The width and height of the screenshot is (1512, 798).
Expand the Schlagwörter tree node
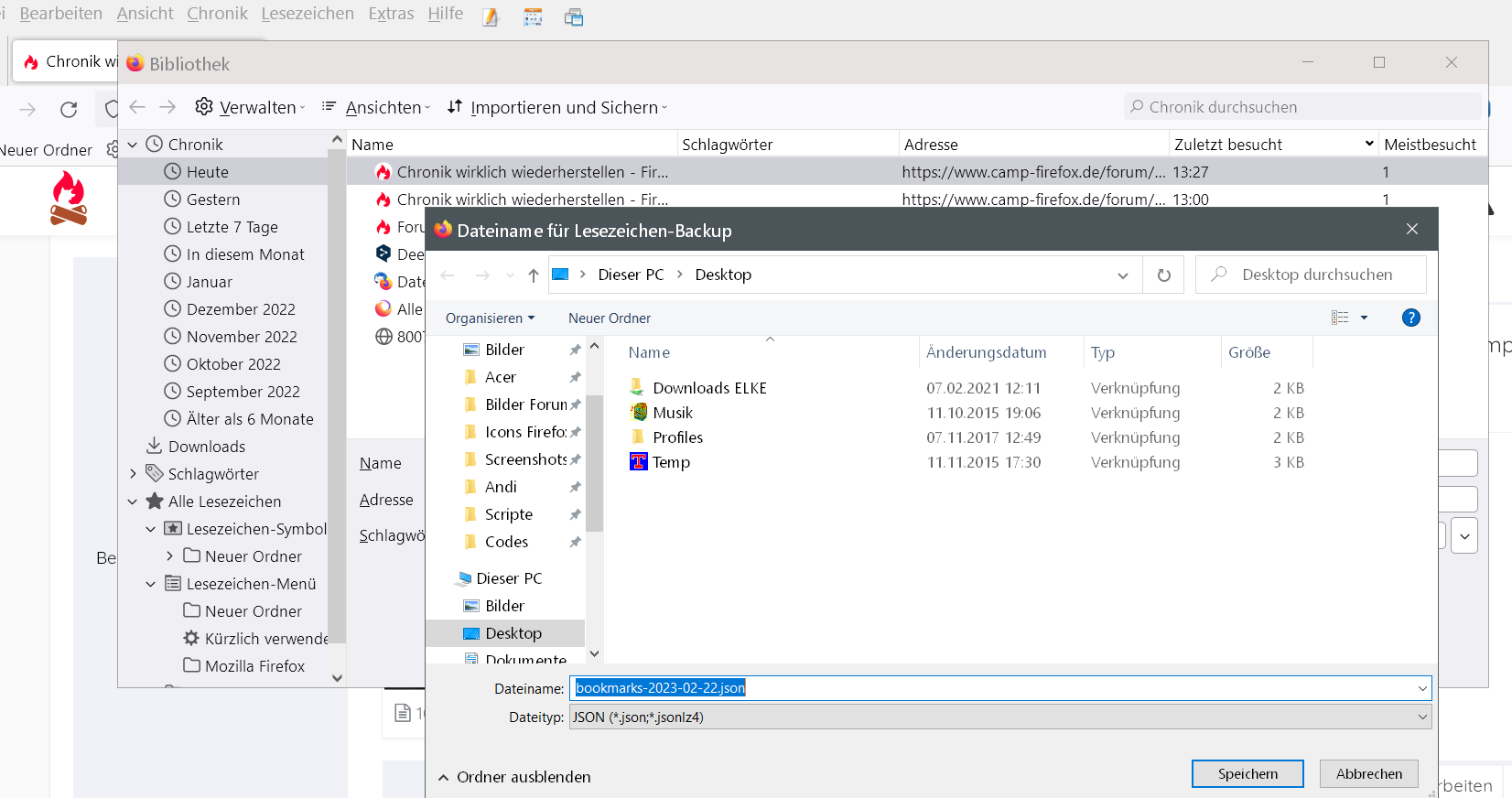tap(133, 474)
